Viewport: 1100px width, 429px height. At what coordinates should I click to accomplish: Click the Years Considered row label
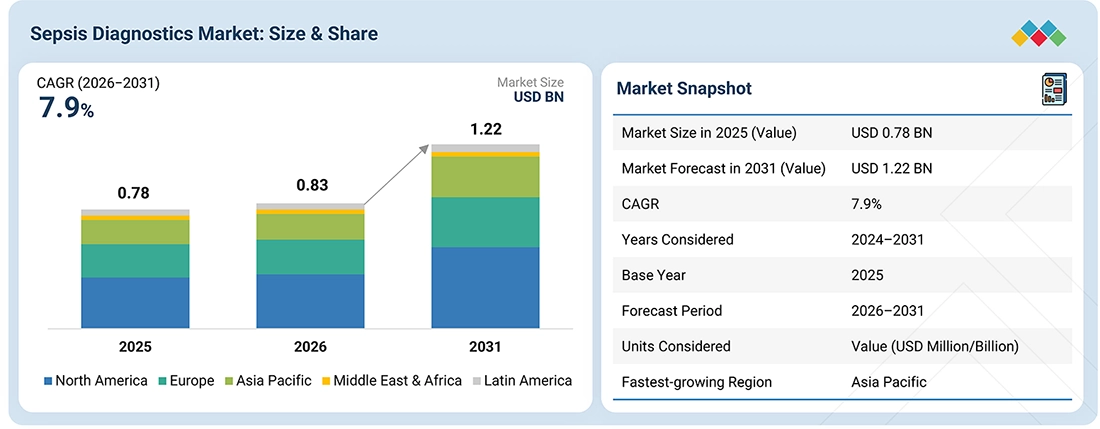pyautogui.click(x=678, y=240)
